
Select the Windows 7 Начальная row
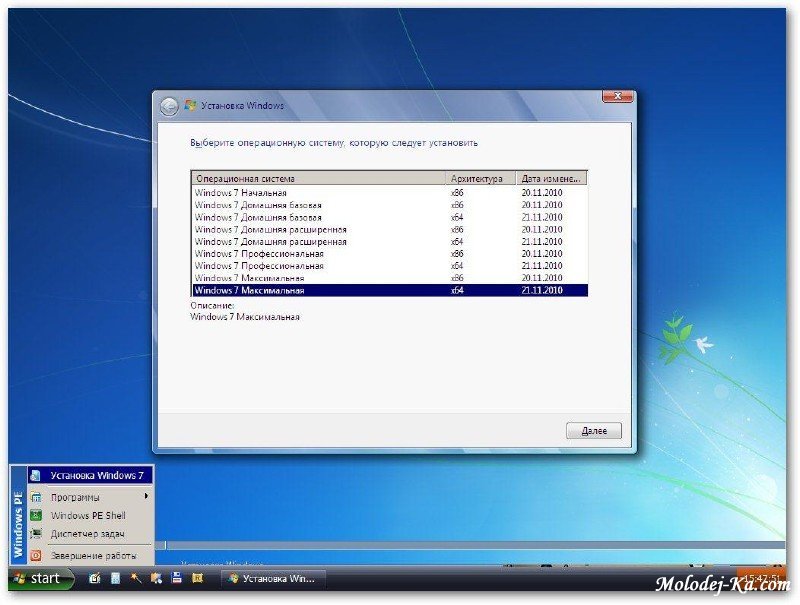[390, 193]
